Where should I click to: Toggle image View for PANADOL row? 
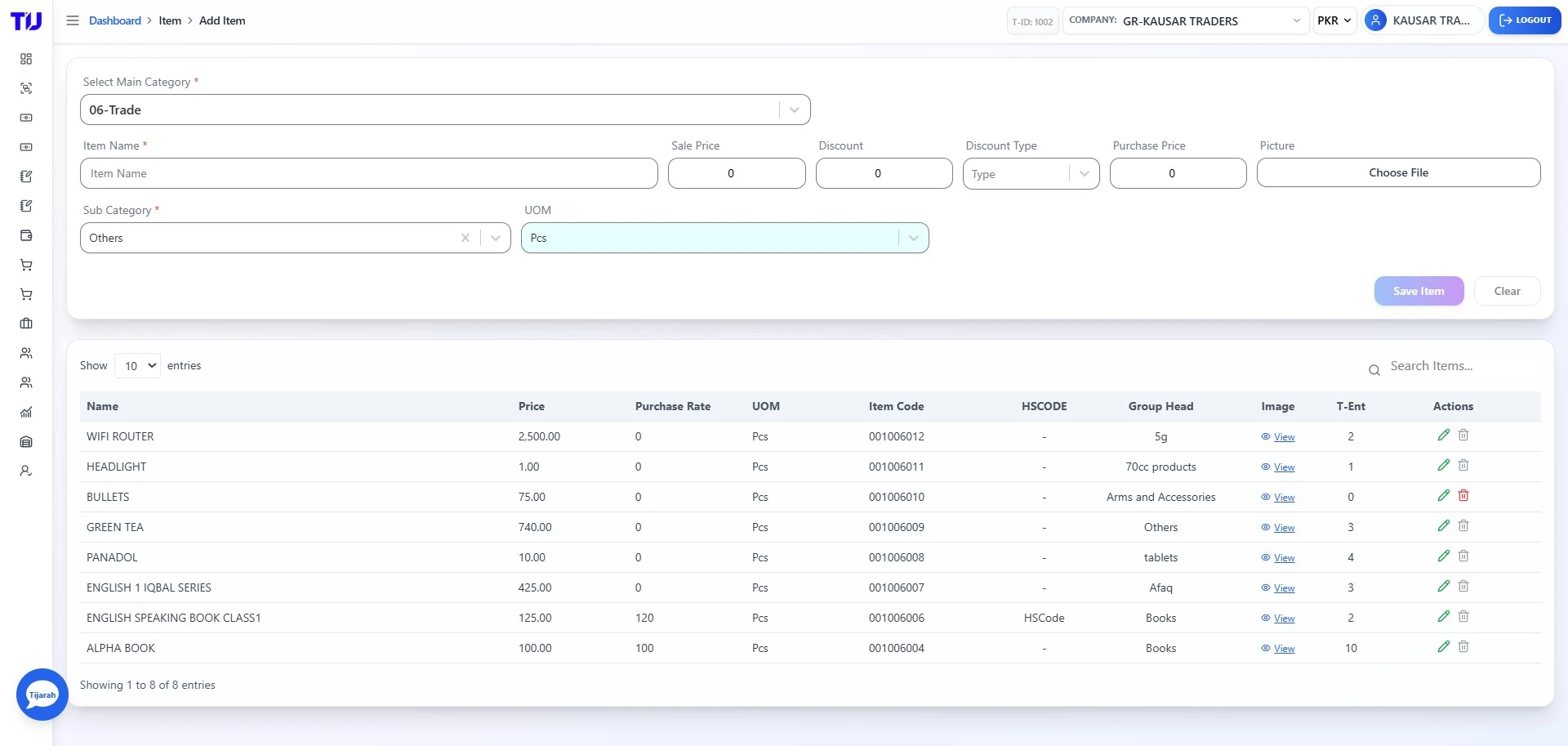pyautogui.click(x=1282, y=557)
